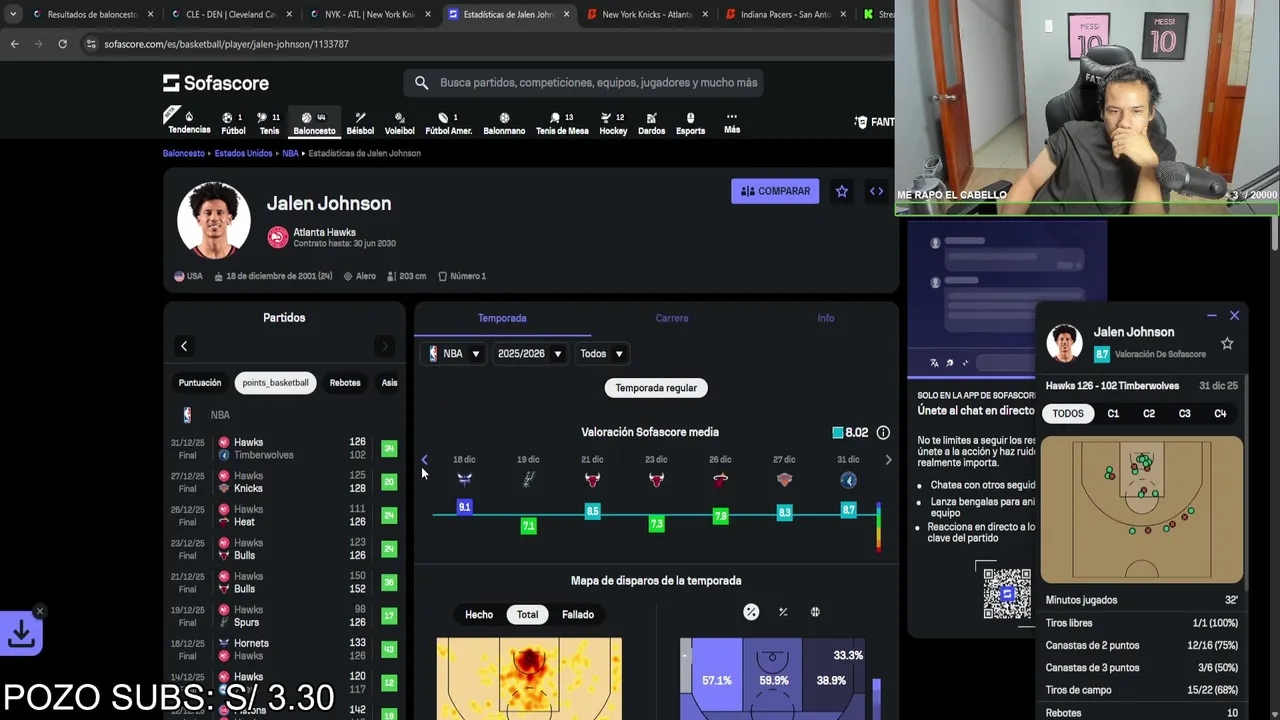The height and width of the screenshot is (720, 1280).
Task: Close the Jalen Johnson popup card
Action: point(1234,316)
